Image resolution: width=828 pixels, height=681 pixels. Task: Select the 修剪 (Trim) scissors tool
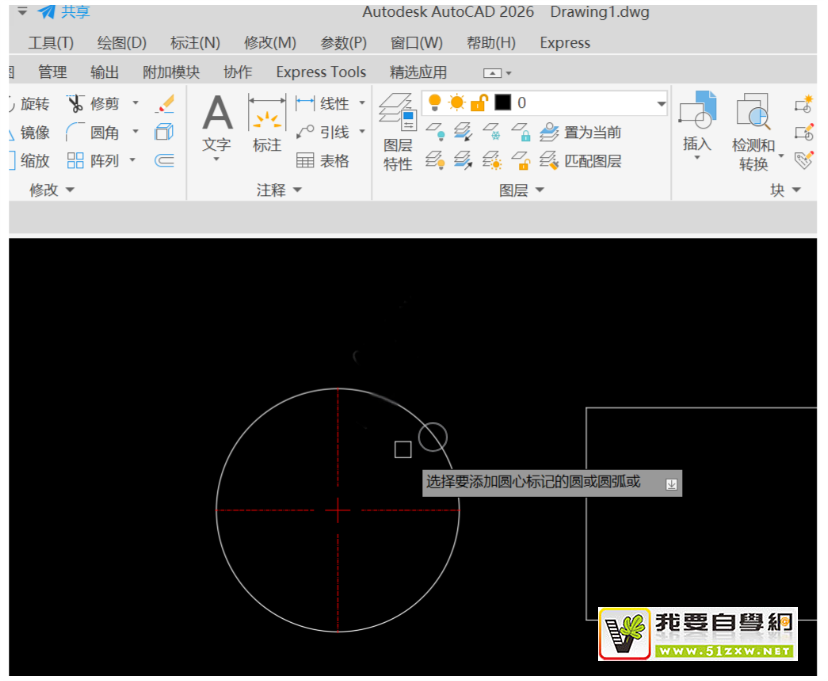[77, 104]
